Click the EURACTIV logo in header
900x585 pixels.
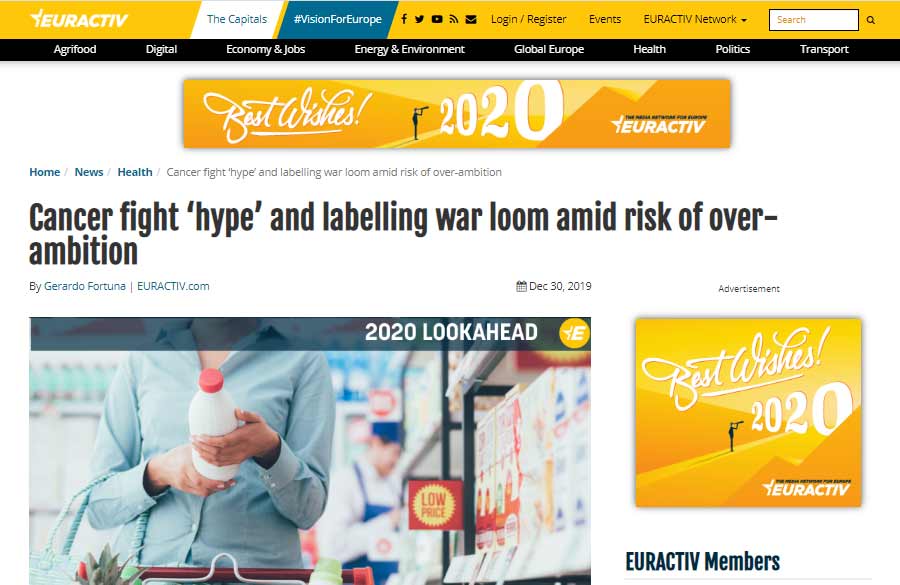click(x=79, y=19)
